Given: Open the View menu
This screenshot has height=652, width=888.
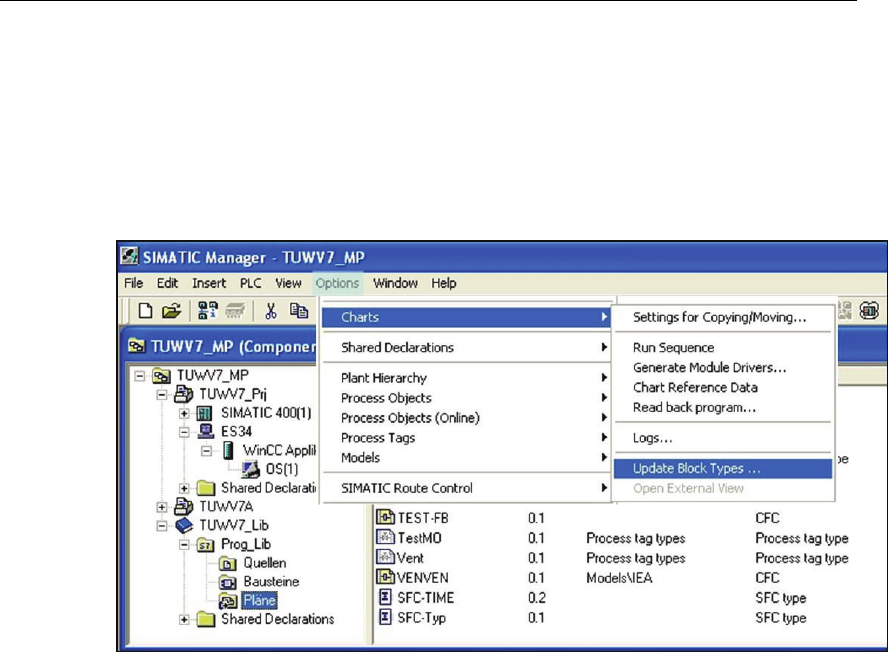Looking at the screenshot, I should [x=288, y=283].
